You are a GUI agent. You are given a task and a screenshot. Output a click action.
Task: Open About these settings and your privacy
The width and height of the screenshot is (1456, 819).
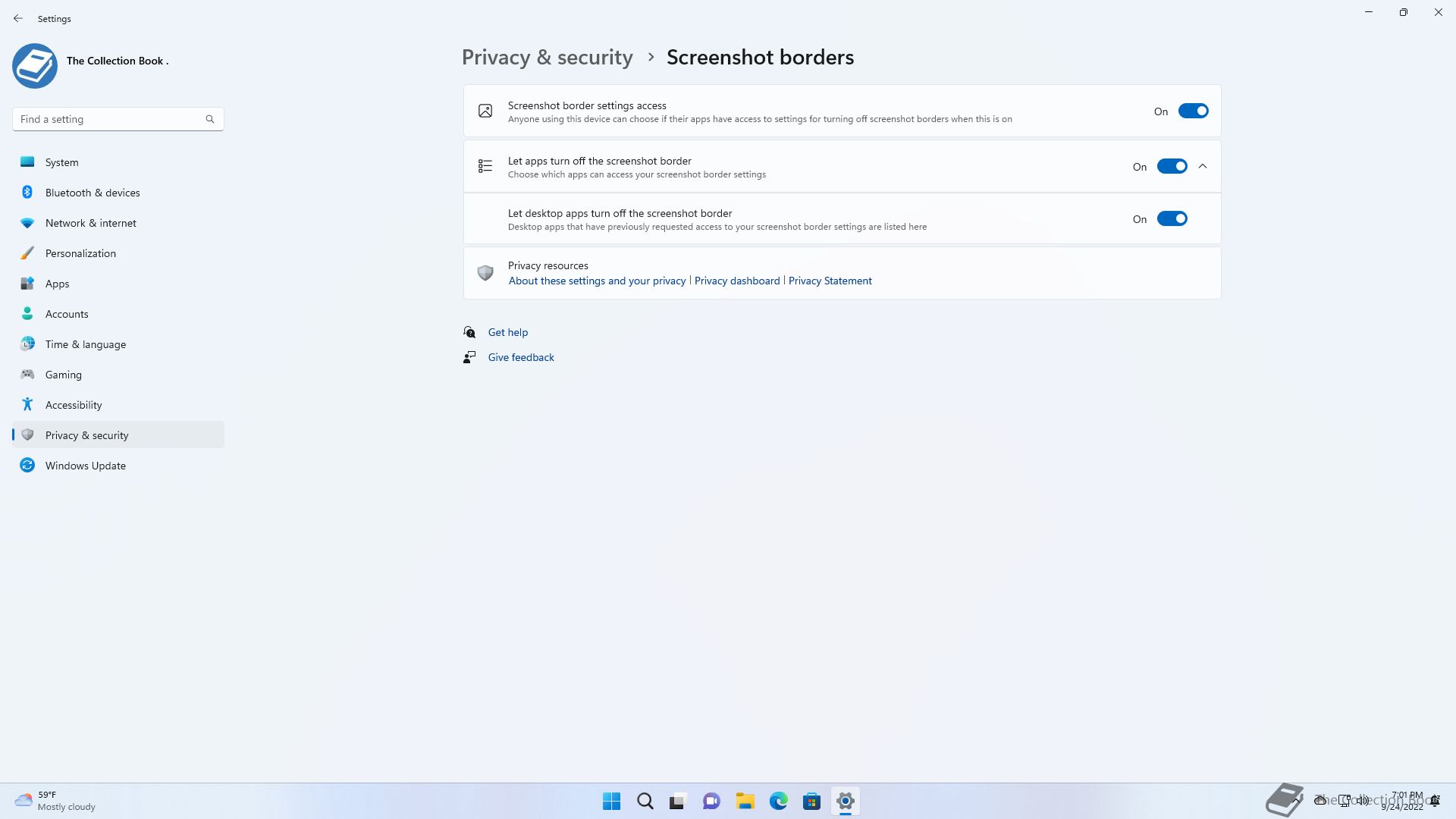click(x=597, y=281)
